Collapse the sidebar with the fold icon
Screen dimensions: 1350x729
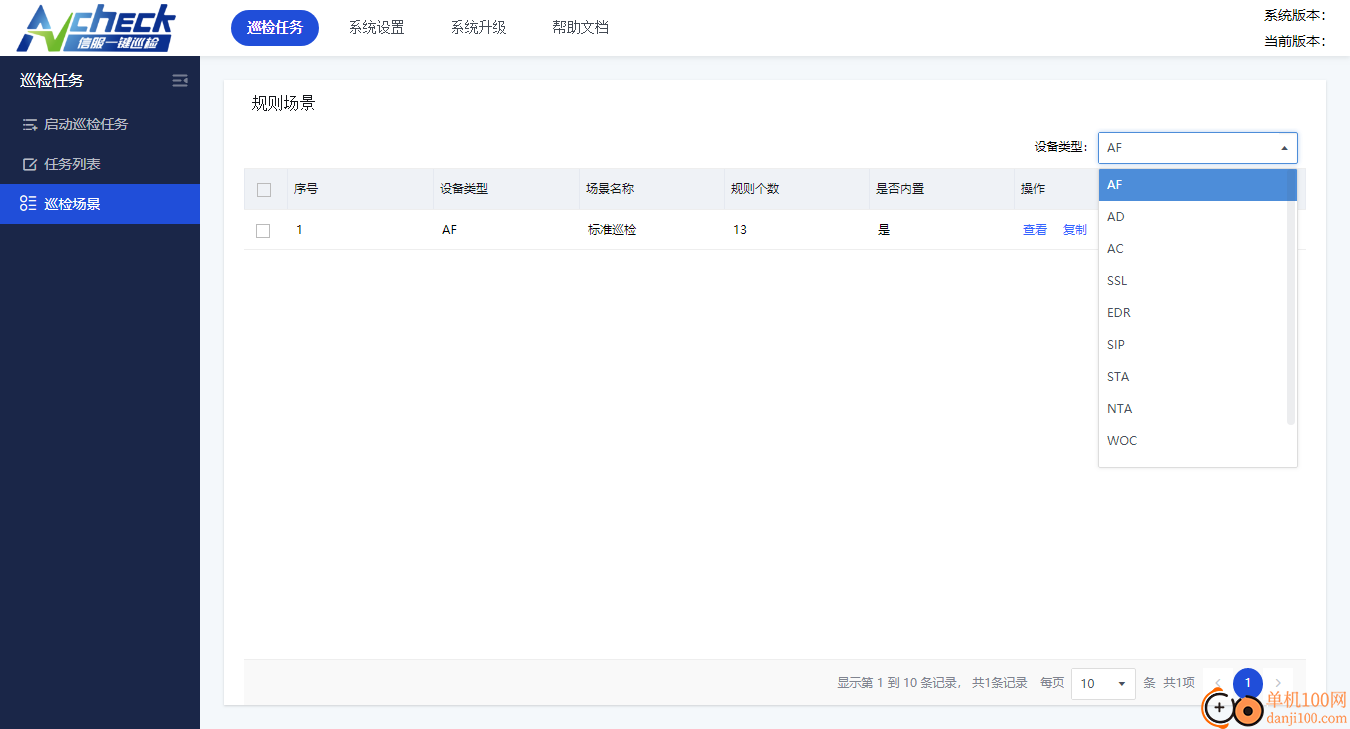(x=180, y=81)
